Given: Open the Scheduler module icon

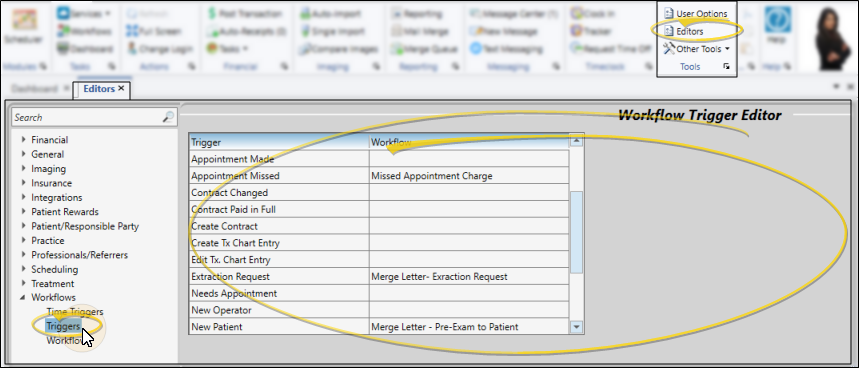Looking at the screenshot, I should point(23,26).
